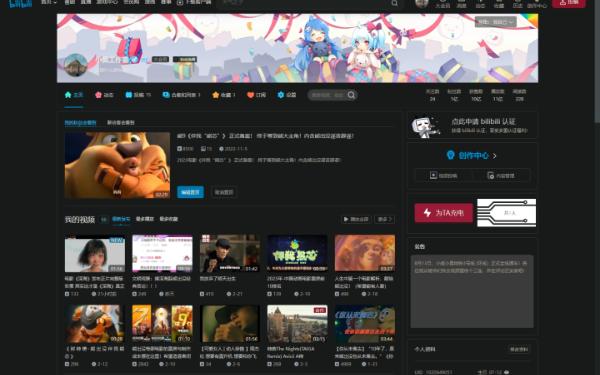Click the outlined 取消置顶 button
The width and height of the screenshot is (600, 375).
(x=224, y=192)
